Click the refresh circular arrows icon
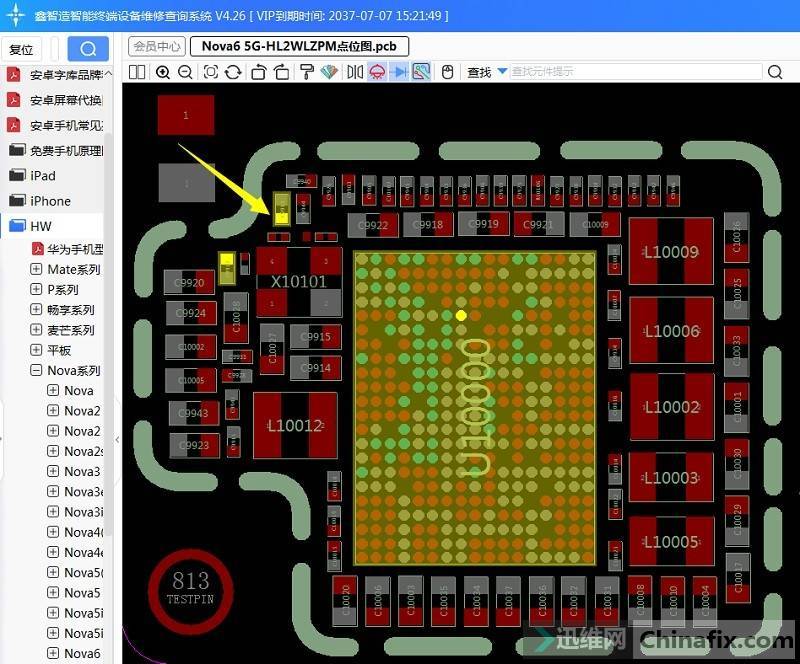Image resolution: width=800 pixels, height=664 pixels. (234, 72)
